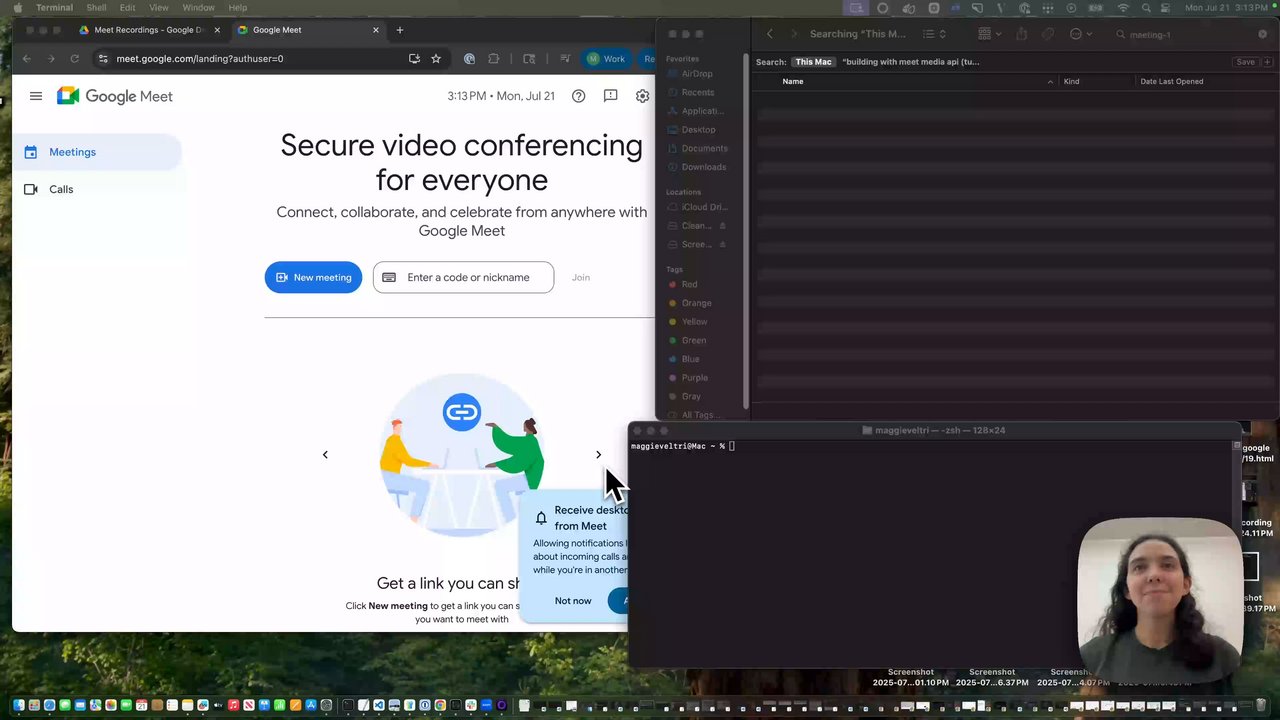The width and height of the screenshot is (1280, 720).
Task: Open the Window menu in menu bar
Action: 198,8
